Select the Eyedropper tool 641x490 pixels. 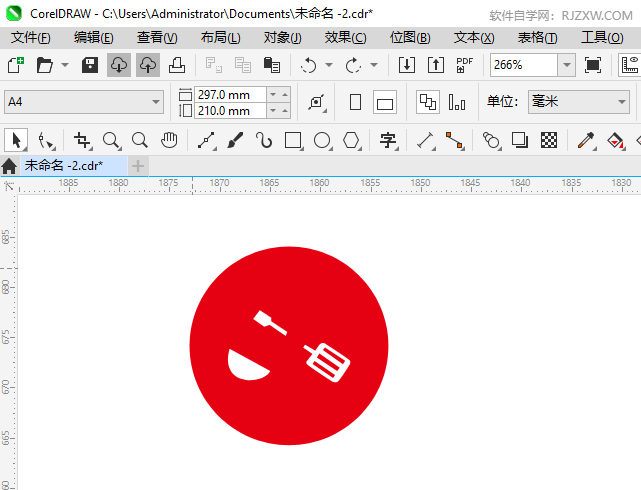tap(586, 141)
